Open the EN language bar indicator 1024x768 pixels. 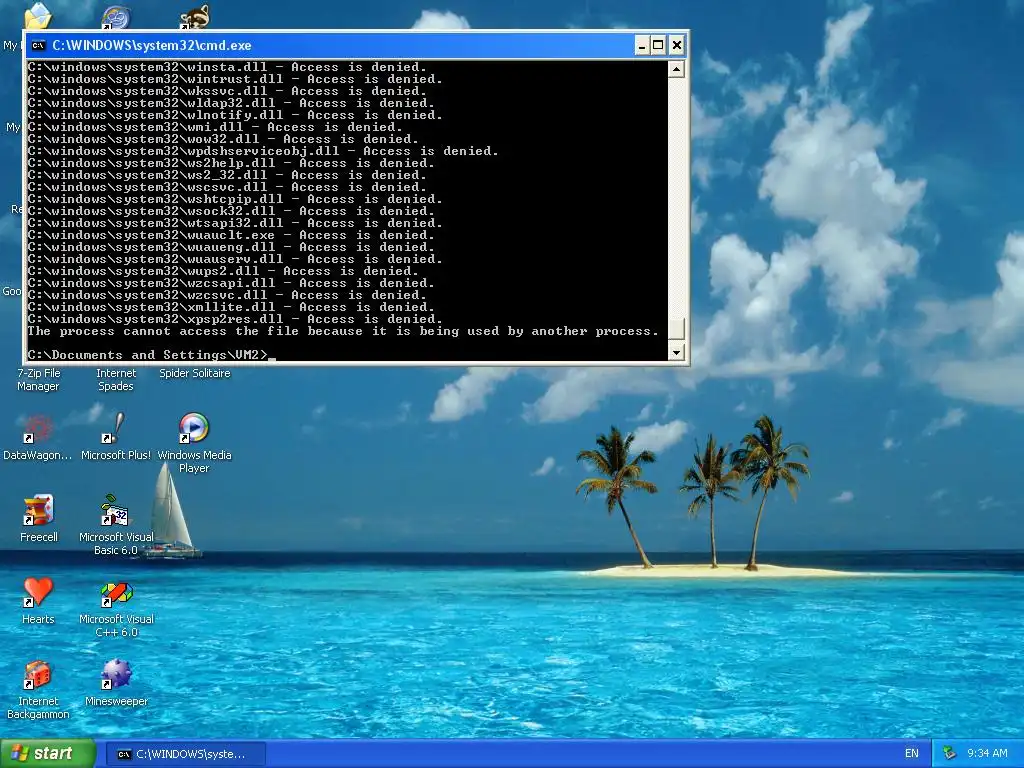(x=912, y=753)
